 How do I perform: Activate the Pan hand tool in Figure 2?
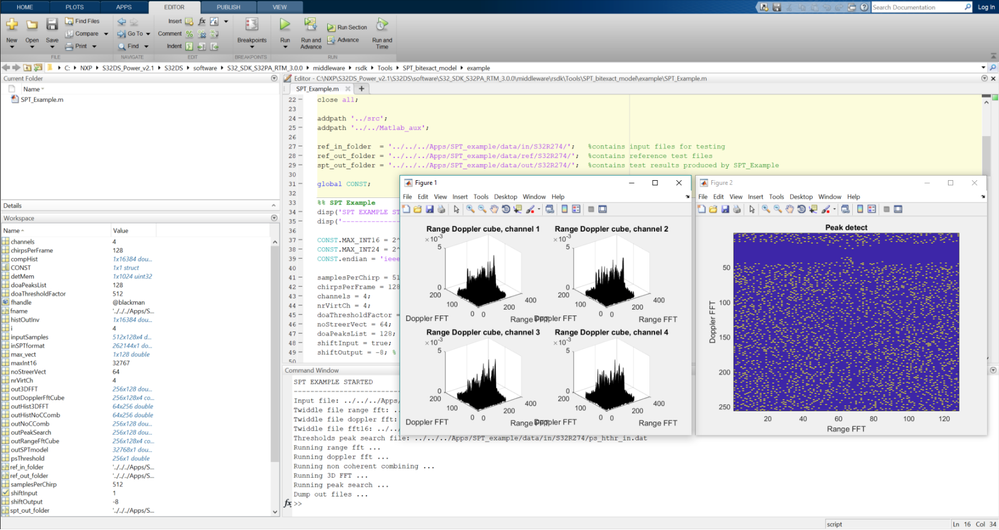(x=790, y=210)
